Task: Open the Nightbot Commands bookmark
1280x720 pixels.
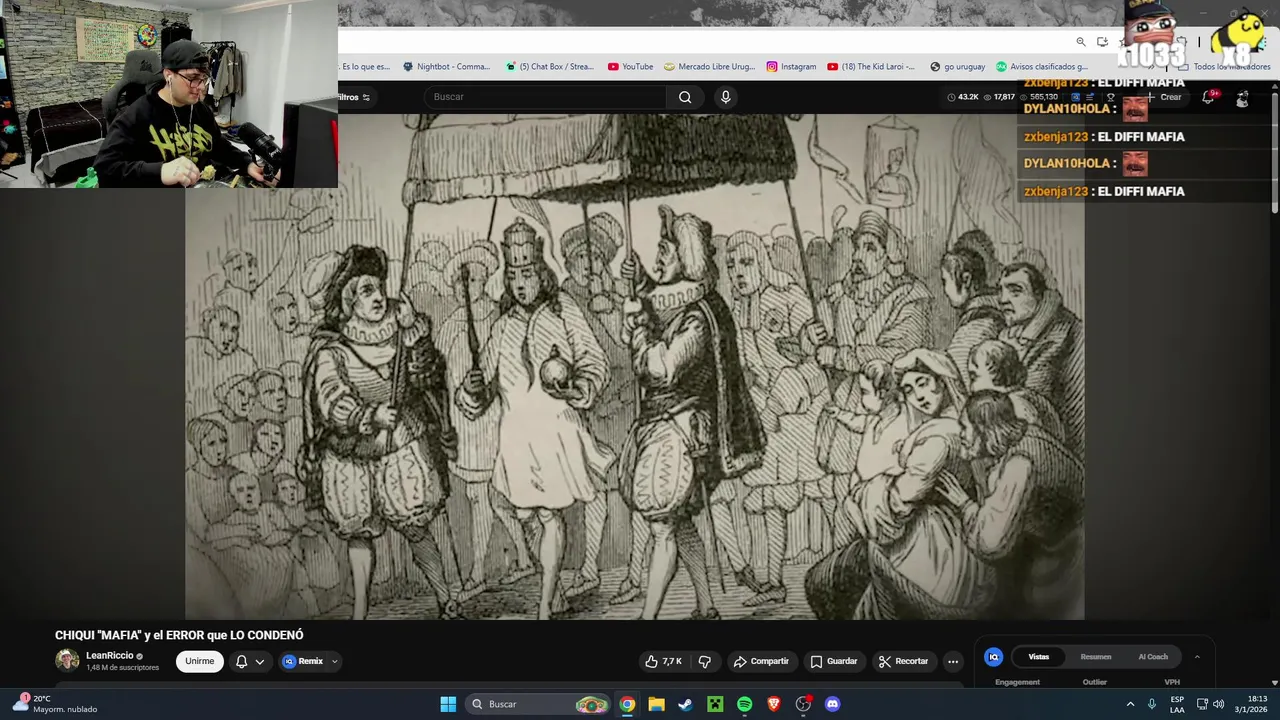Action: pyautogui.click(x=446, y=67)
